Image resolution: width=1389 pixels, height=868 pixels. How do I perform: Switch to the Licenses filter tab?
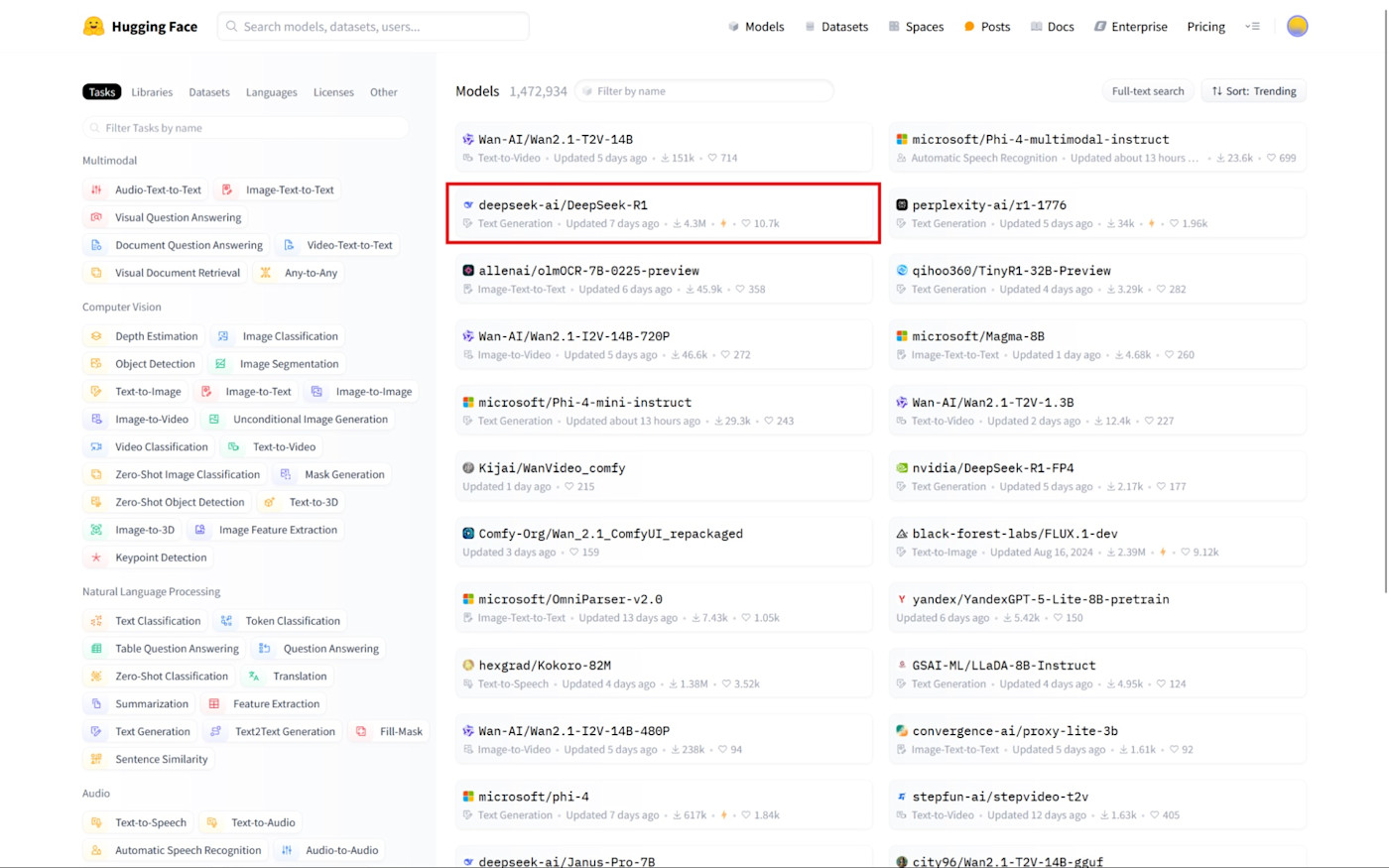pyautogui.click(x=333, y=92)
